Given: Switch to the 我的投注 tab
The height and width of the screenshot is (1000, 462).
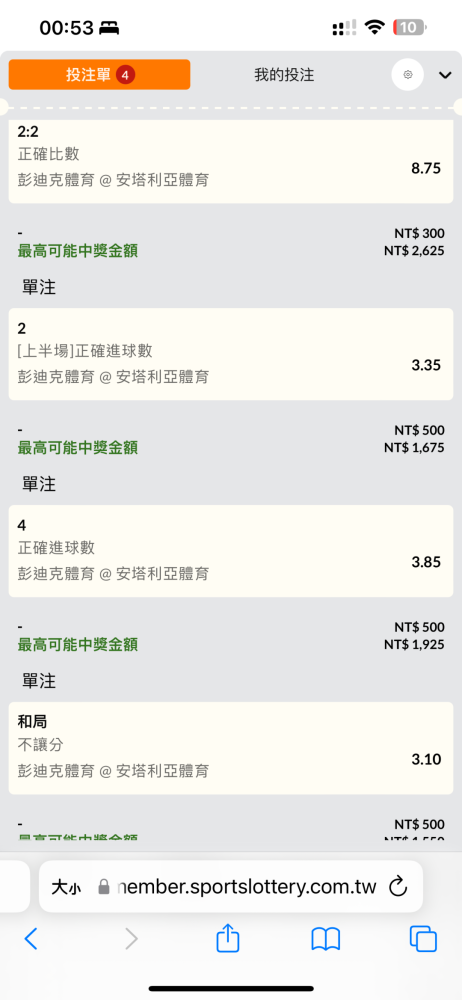Looking at the screenshot, I should pos(284,75).
